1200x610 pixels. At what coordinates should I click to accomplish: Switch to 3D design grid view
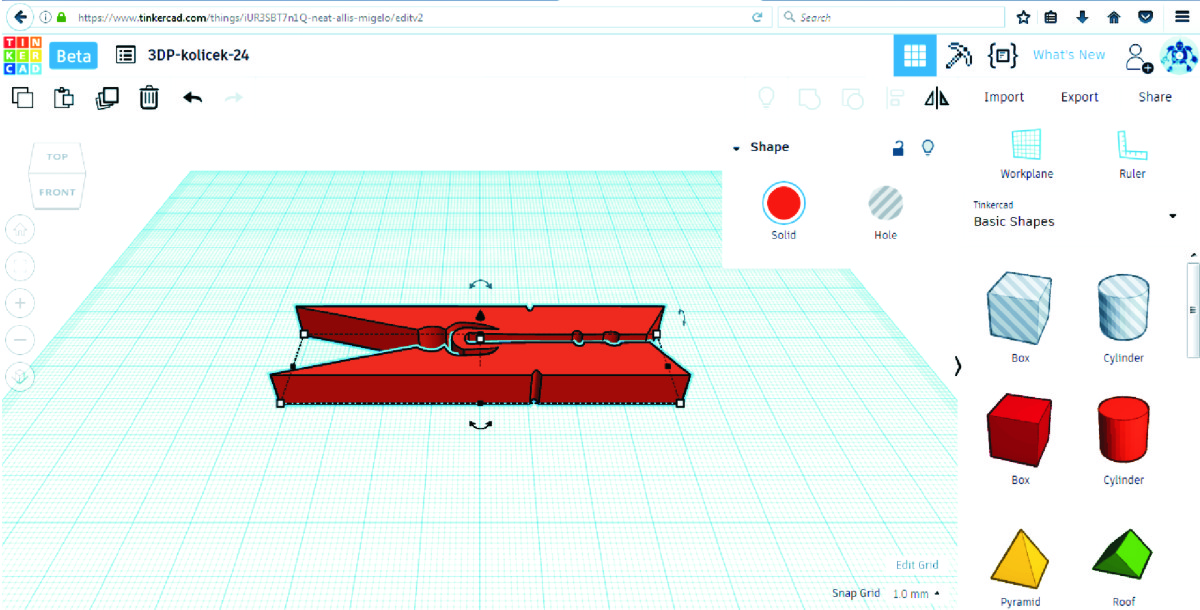click(x=915, y=55)
